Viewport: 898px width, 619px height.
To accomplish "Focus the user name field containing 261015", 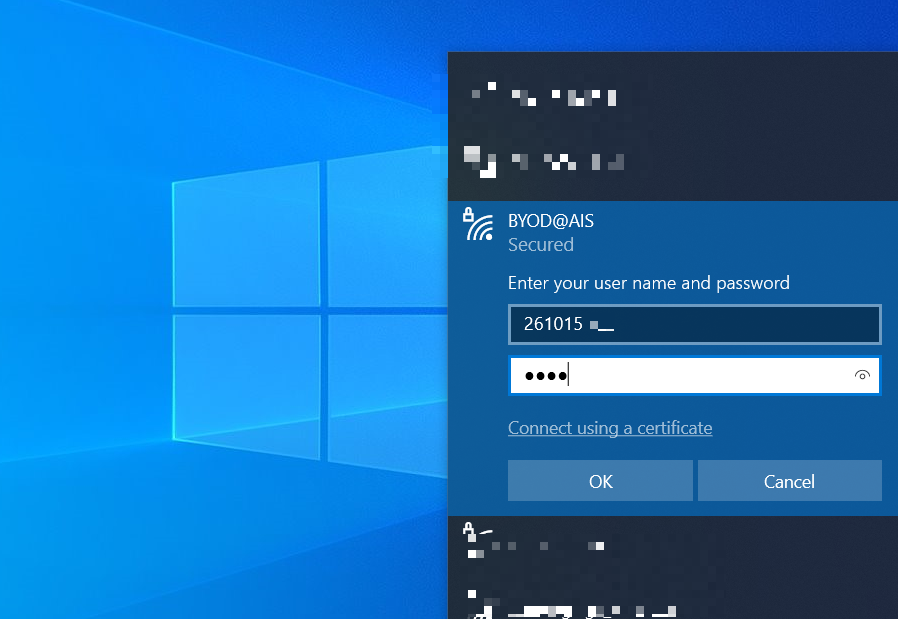I will (694, 325).
